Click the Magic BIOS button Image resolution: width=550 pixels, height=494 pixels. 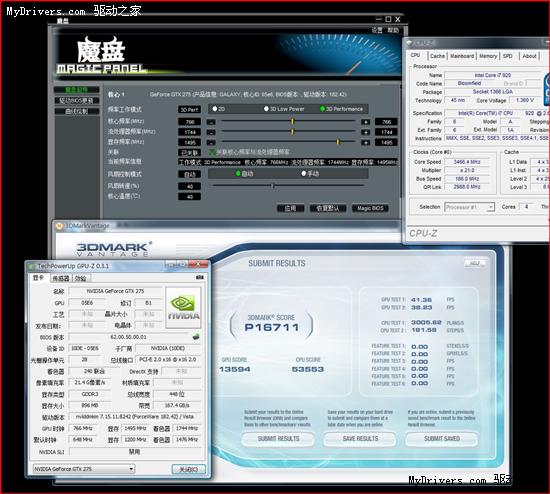[370, 208]
